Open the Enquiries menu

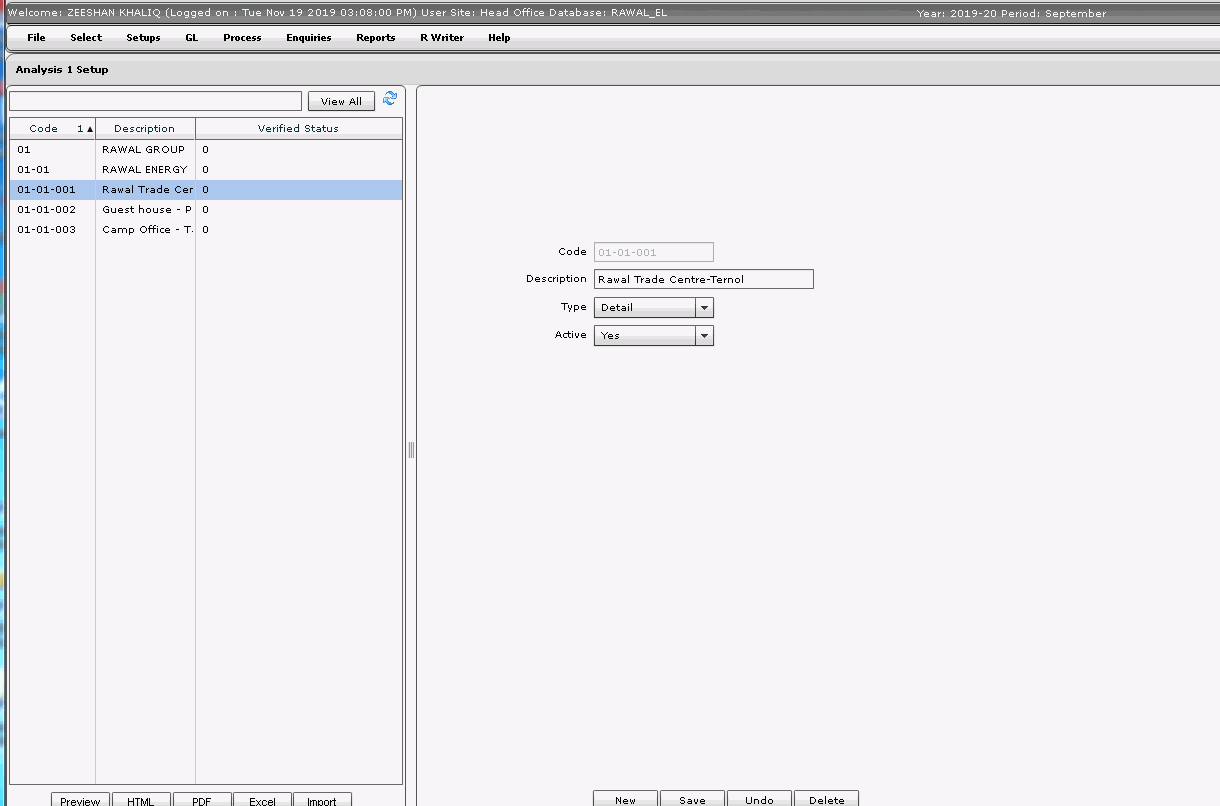tap(308, 38)
